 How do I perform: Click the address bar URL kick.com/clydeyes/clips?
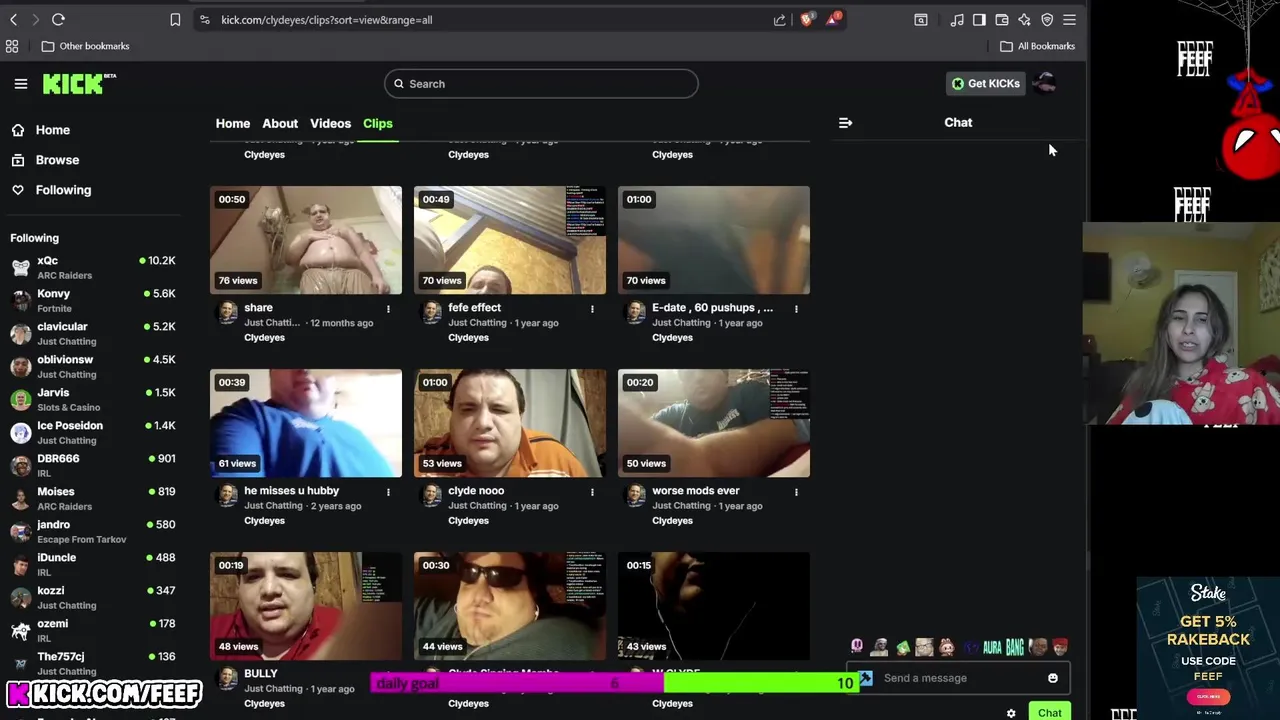pyautogui.click(x=326, y=20)
